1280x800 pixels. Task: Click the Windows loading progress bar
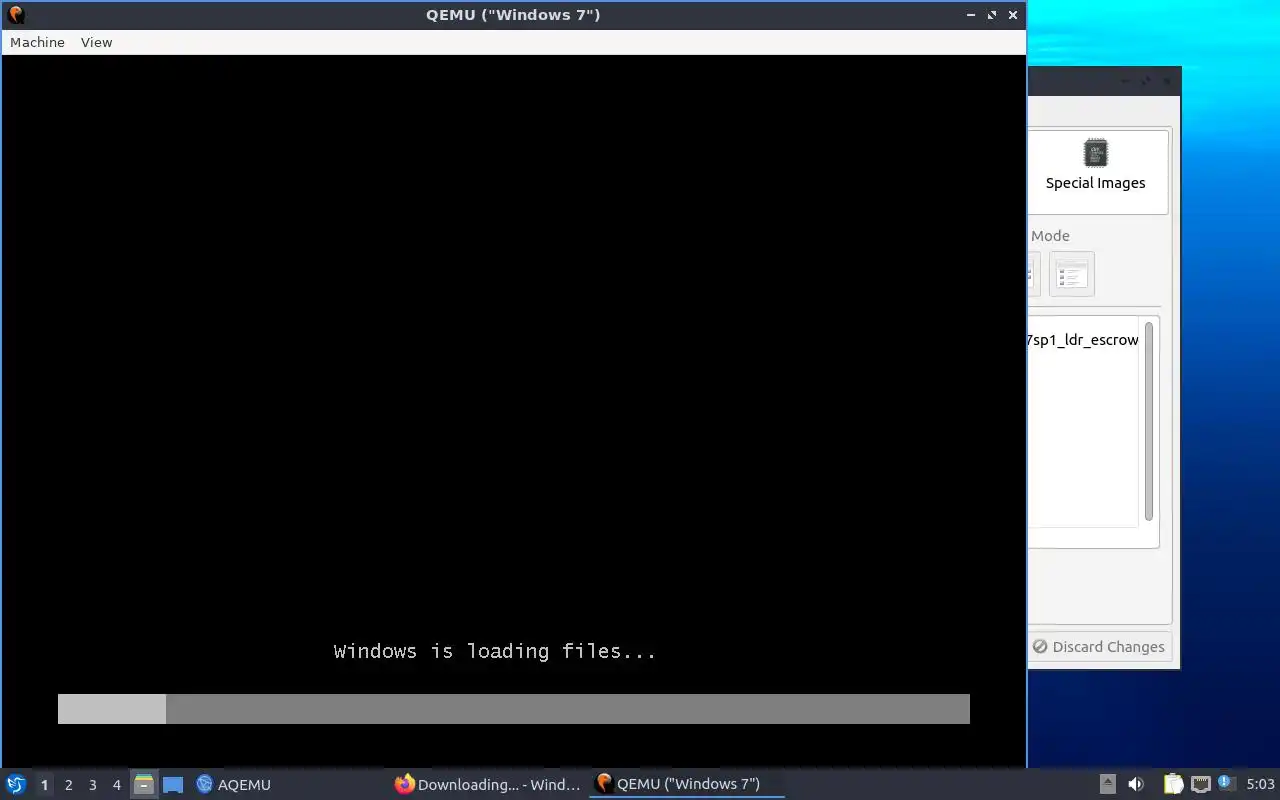tap(514, 709)
